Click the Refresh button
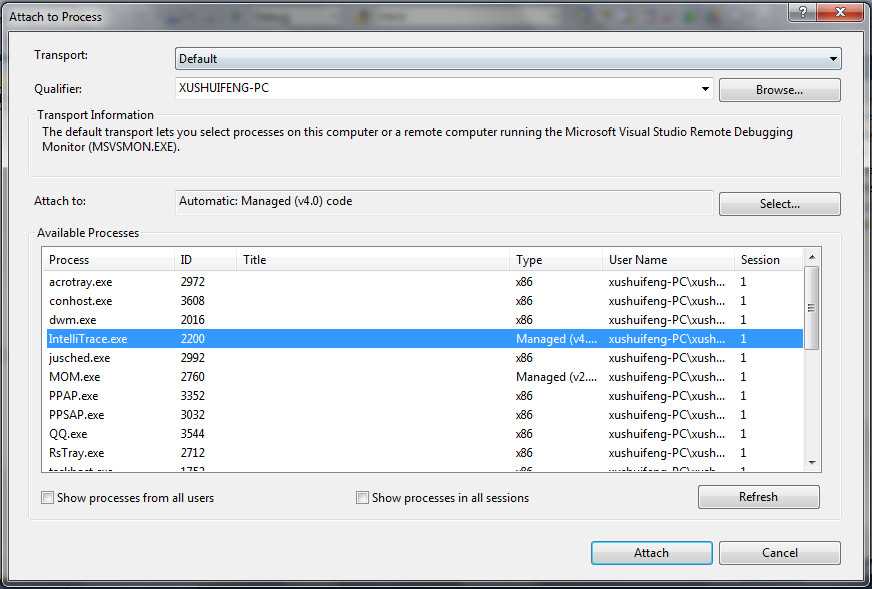 (x=759, y=497)
